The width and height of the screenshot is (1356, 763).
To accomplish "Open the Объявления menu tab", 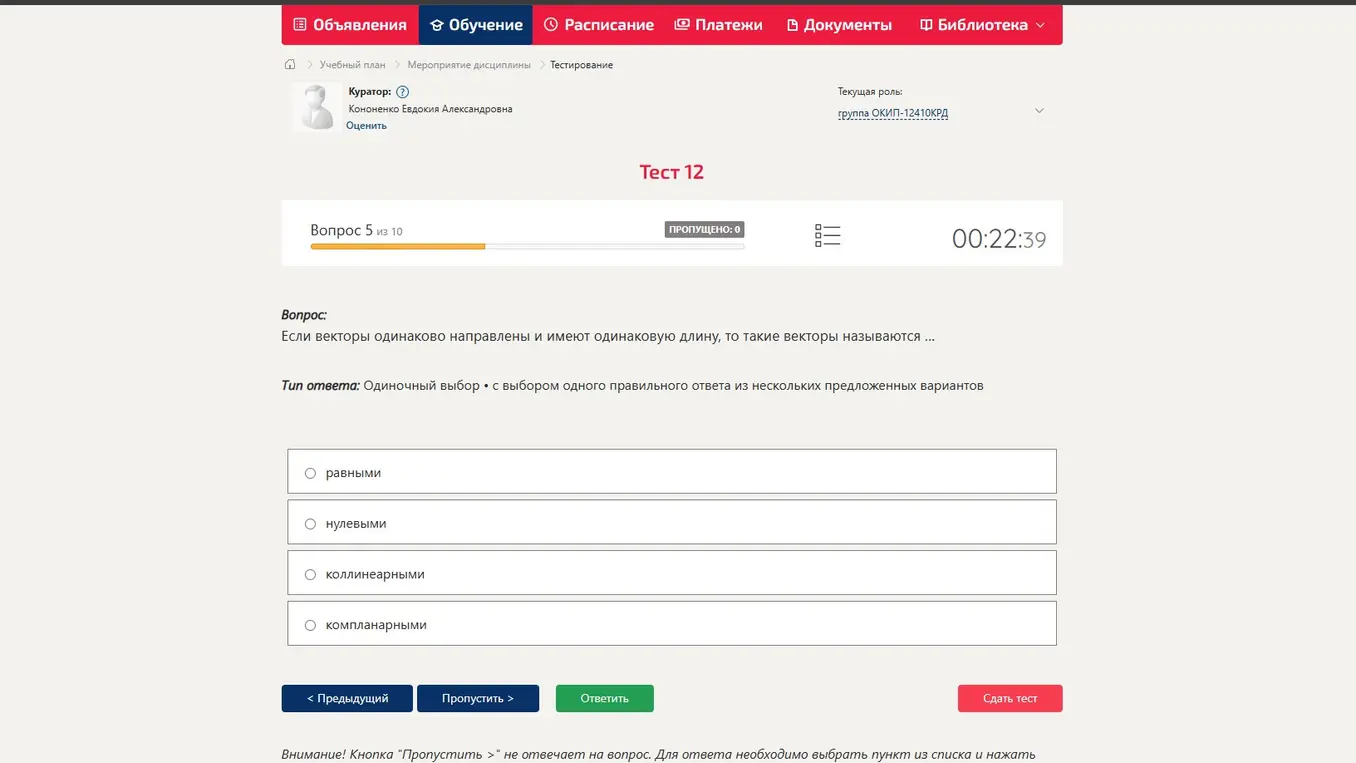I will click(x=350, y=25).
